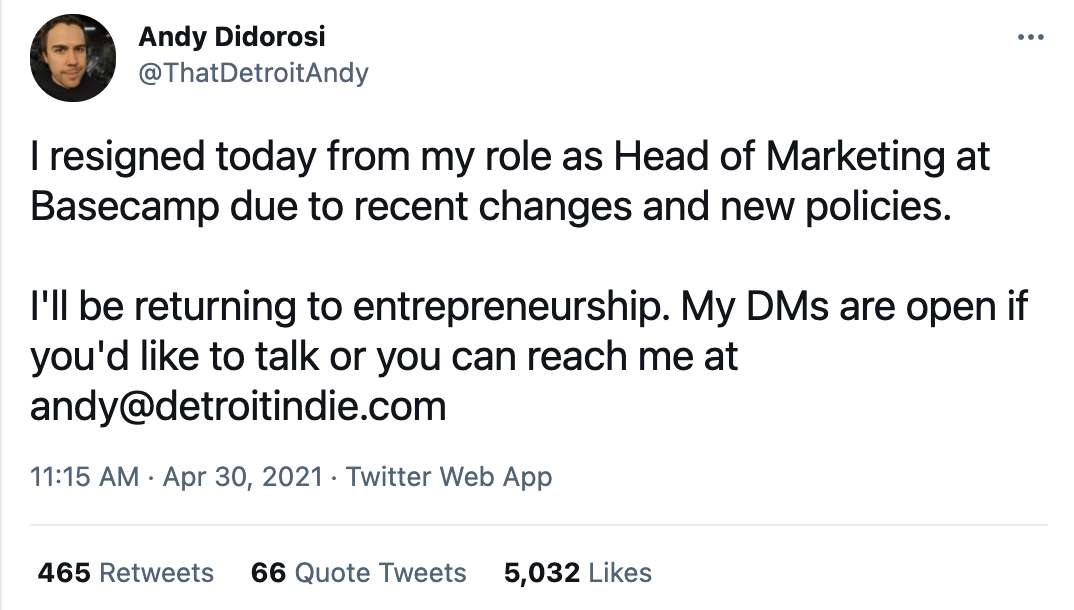
Task: Click the @ThatDetroitAndy handle
Action: coord(252,72)
